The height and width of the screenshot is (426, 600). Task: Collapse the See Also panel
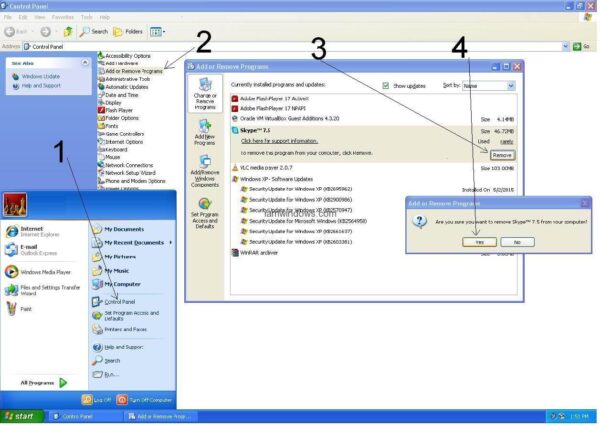(85, 62)
